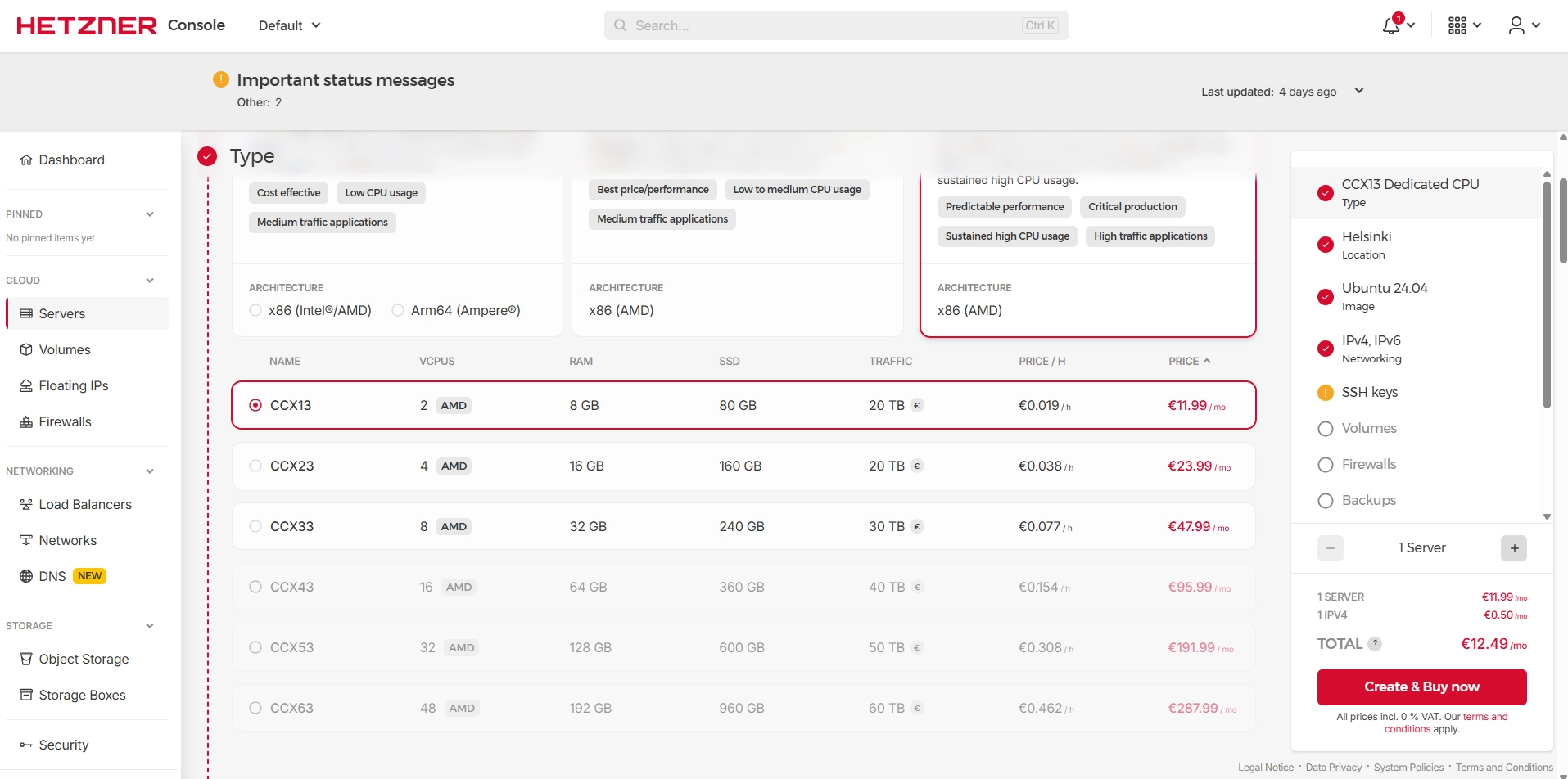Viewport: 1568px width, 779px height.
Task: Click the warning icon beside status messages
Action: [x=220, y=79]
